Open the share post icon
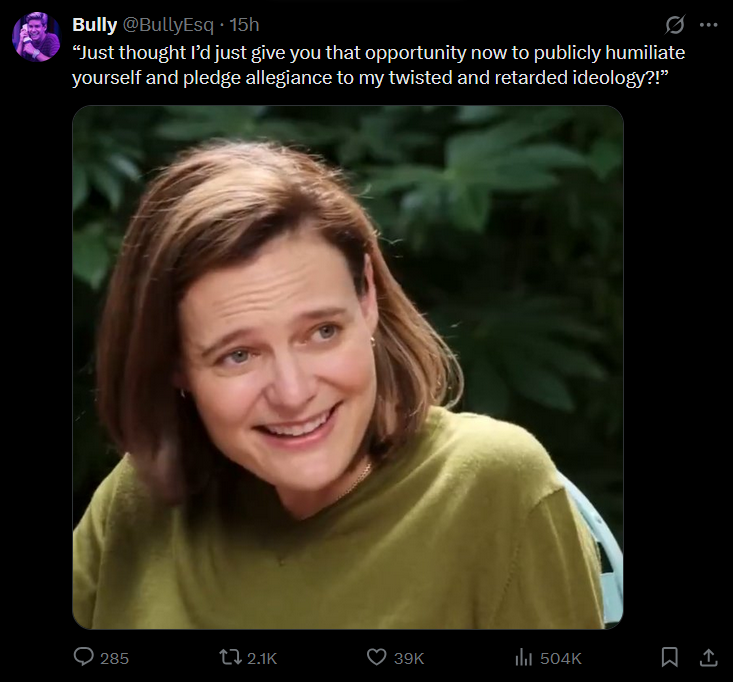 pos(707,657)
